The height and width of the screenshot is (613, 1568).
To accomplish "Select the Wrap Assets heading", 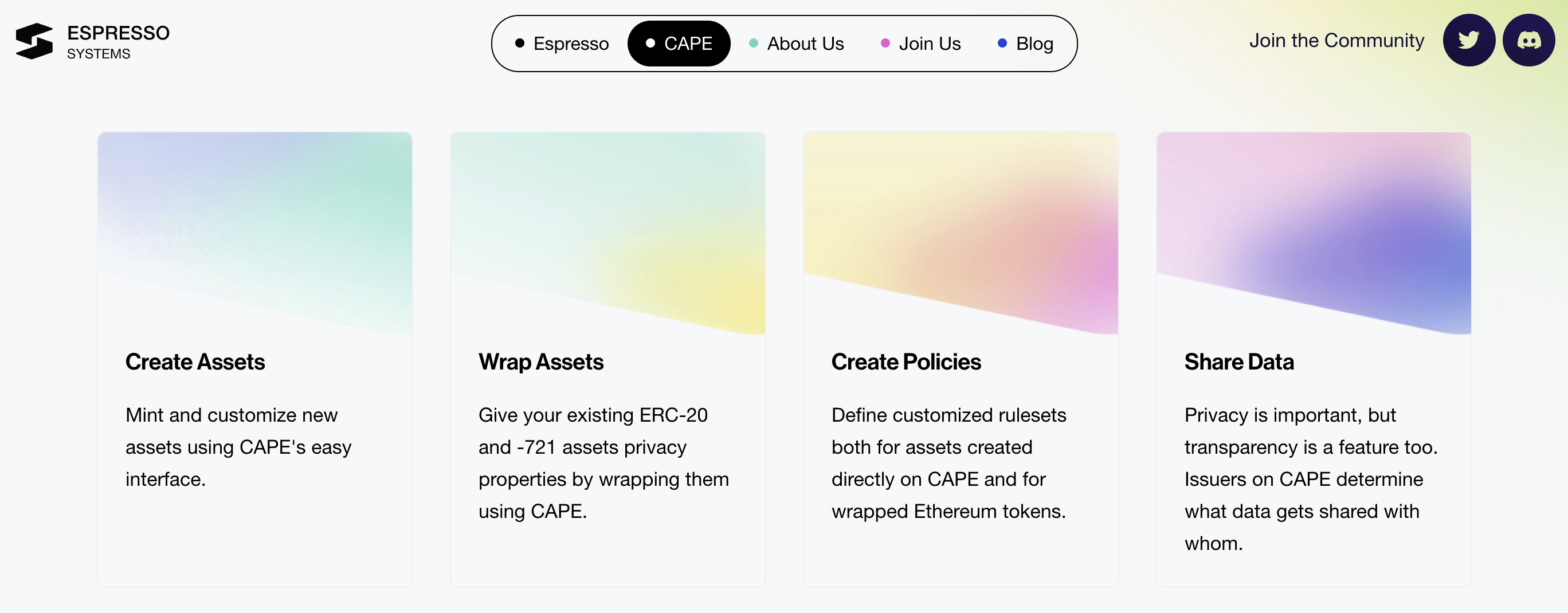I will coord(540,362).
